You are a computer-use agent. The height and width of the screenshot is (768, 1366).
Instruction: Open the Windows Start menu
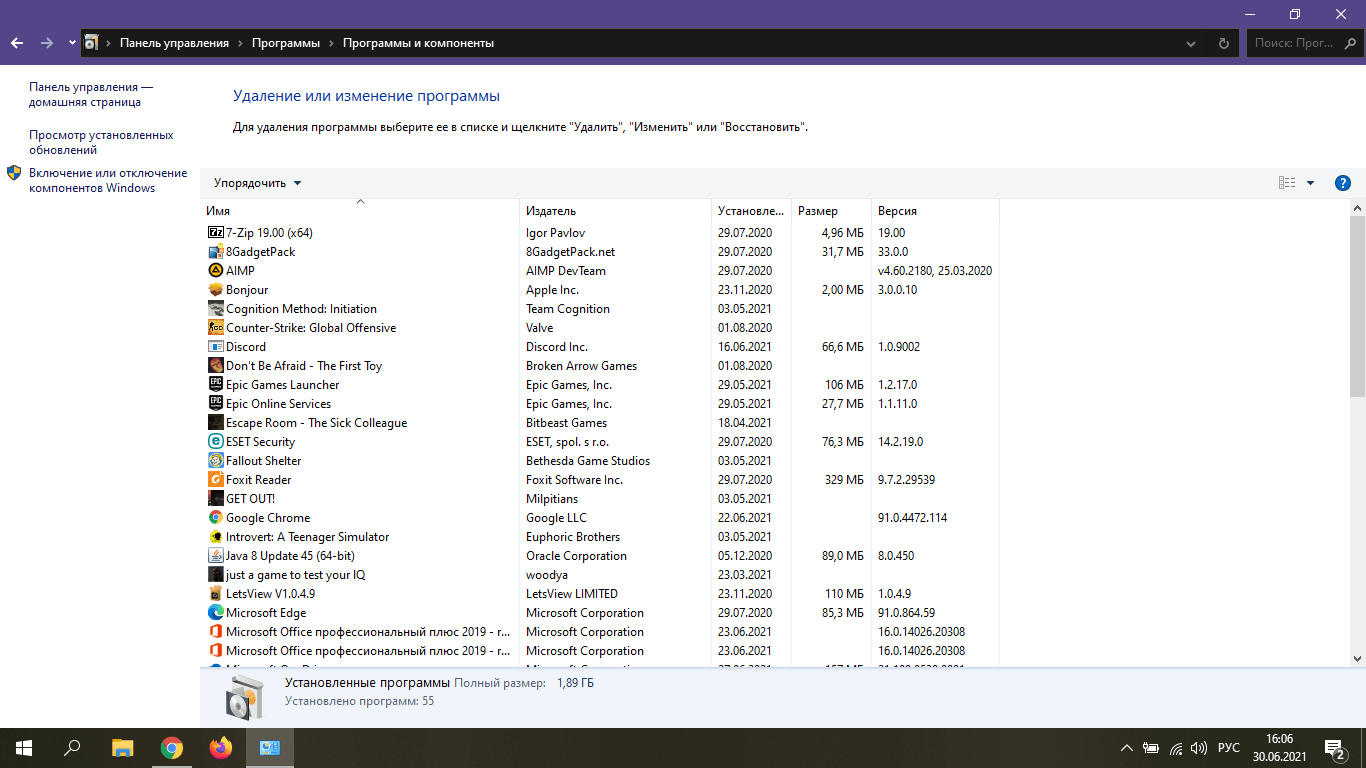(24, 748)
